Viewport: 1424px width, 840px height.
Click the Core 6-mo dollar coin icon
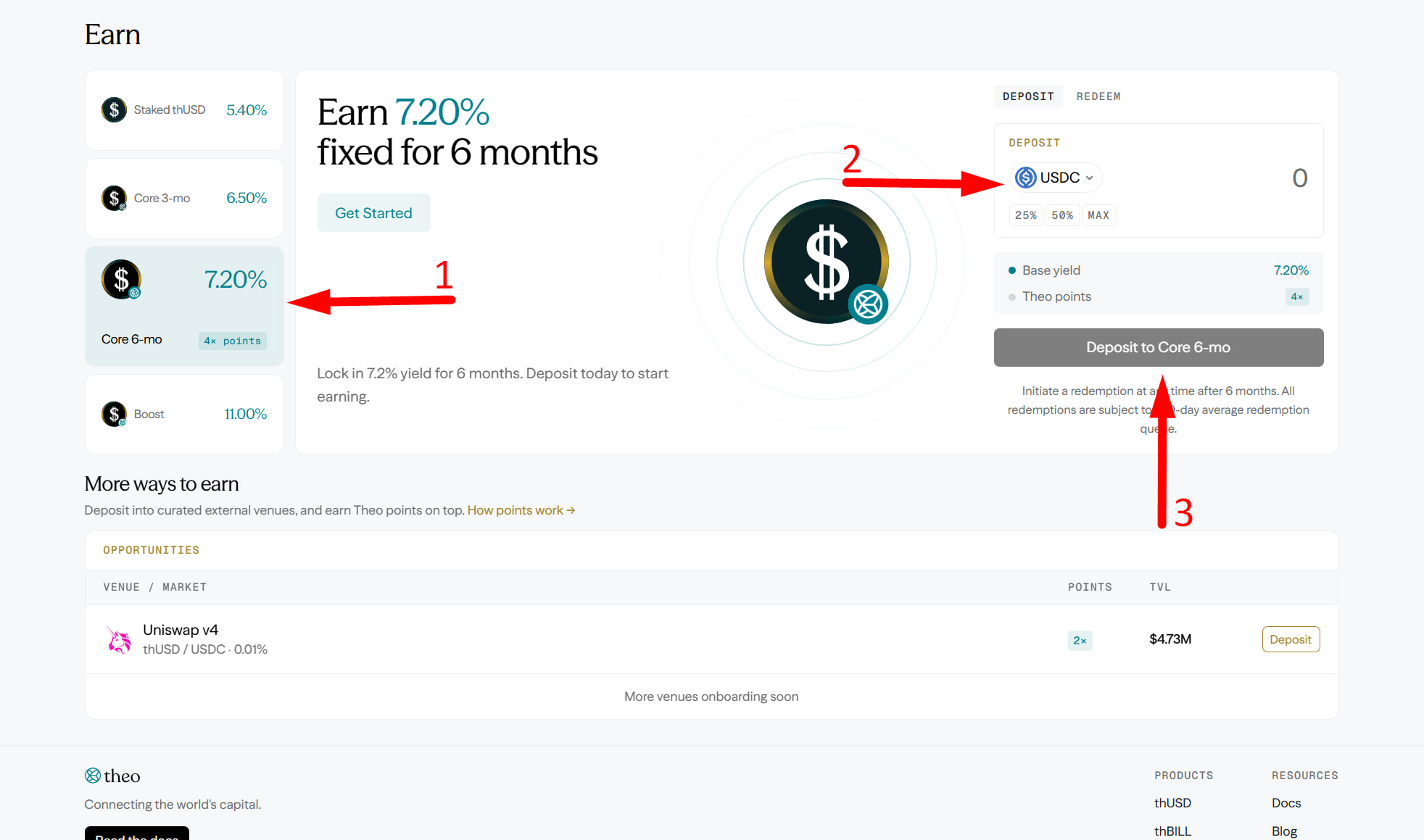[121, 279]
